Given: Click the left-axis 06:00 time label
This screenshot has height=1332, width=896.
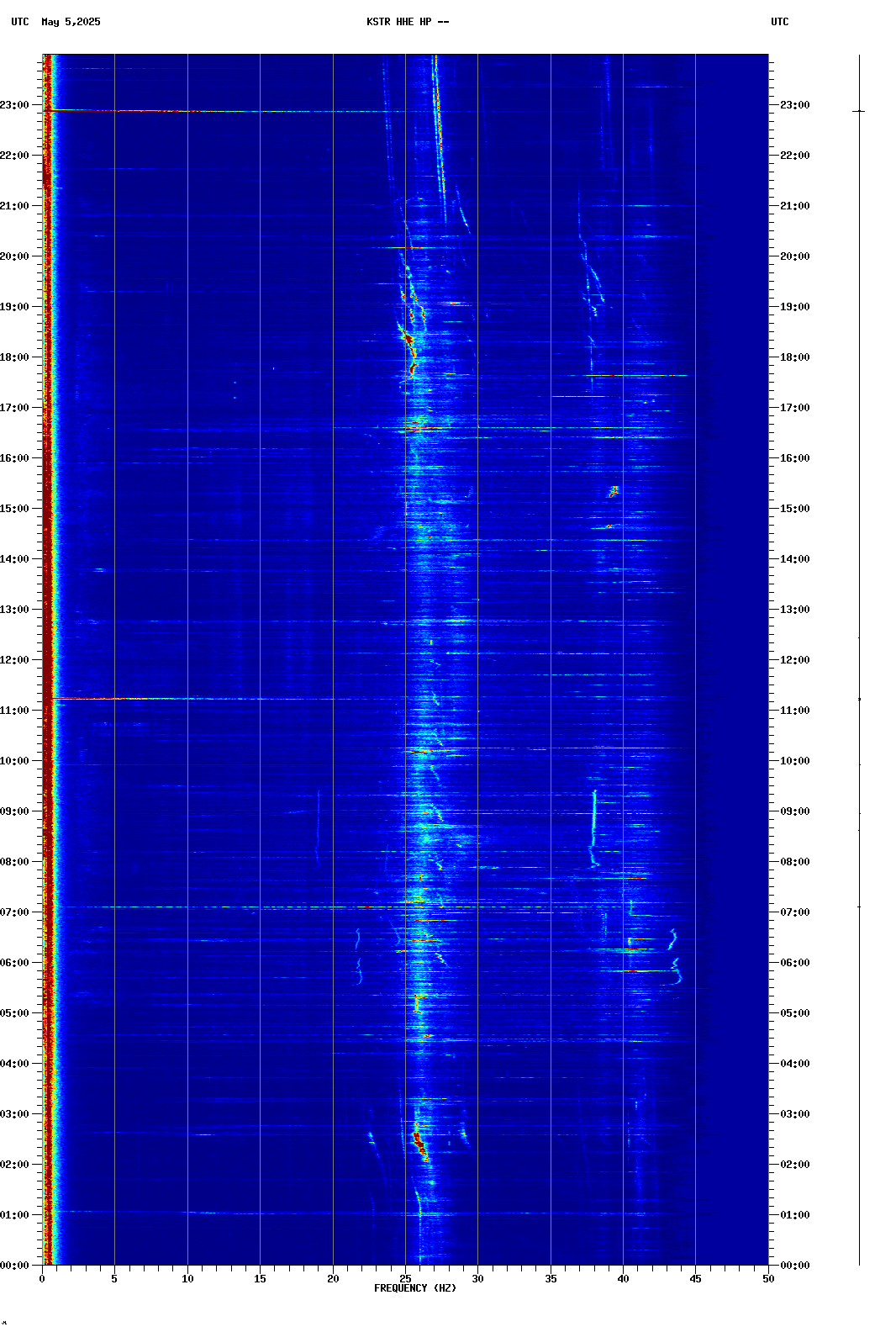Looking at the screenshot, I should coord(14,963).
